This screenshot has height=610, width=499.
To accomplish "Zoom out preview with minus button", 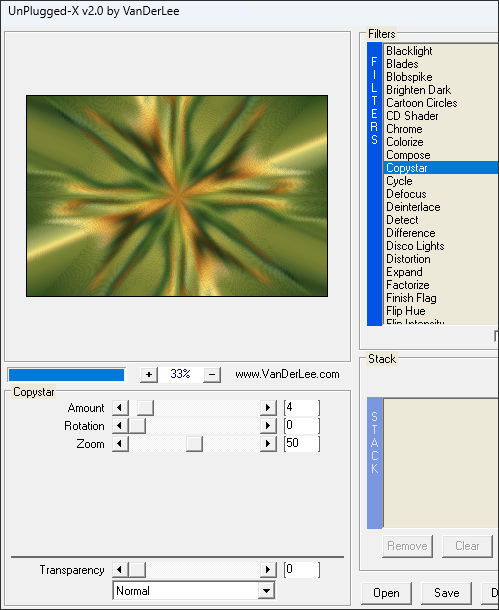I will pyautogui.click(x=212, y=375).
